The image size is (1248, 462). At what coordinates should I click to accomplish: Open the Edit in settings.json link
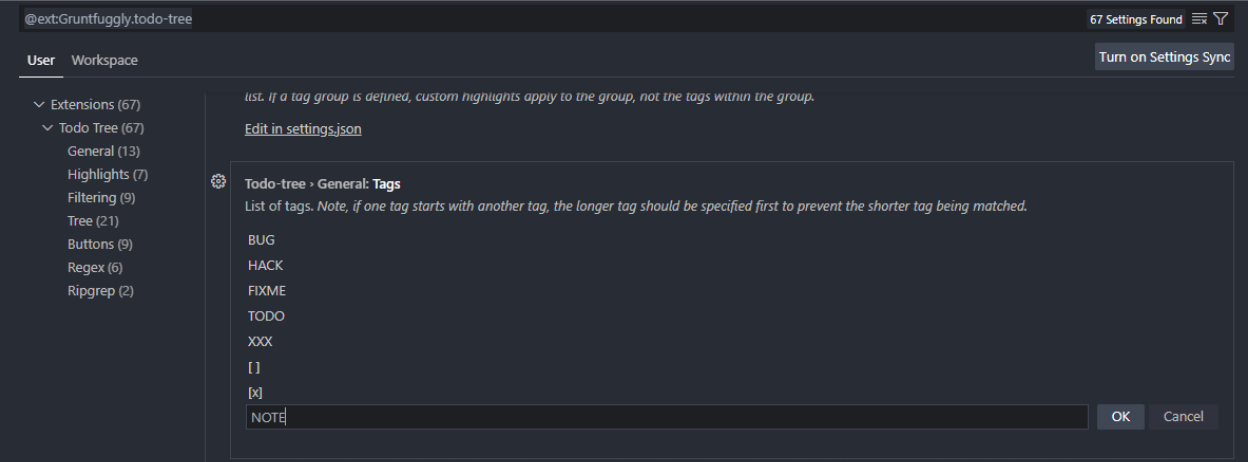point(303,130)
